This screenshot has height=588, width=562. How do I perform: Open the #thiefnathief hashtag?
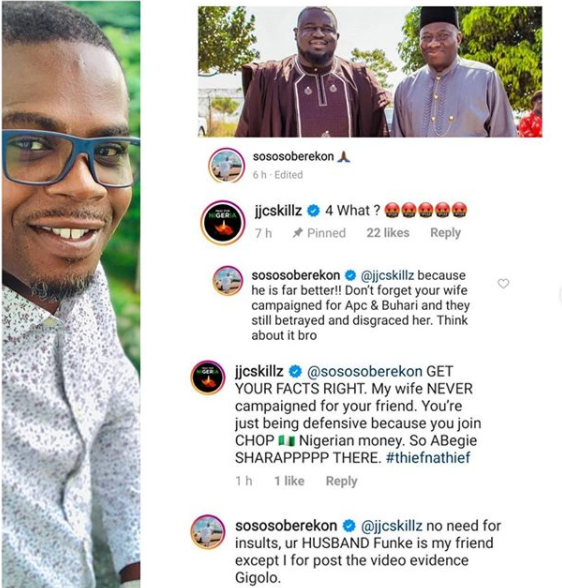pyautogui.click(x=428, y=458)
